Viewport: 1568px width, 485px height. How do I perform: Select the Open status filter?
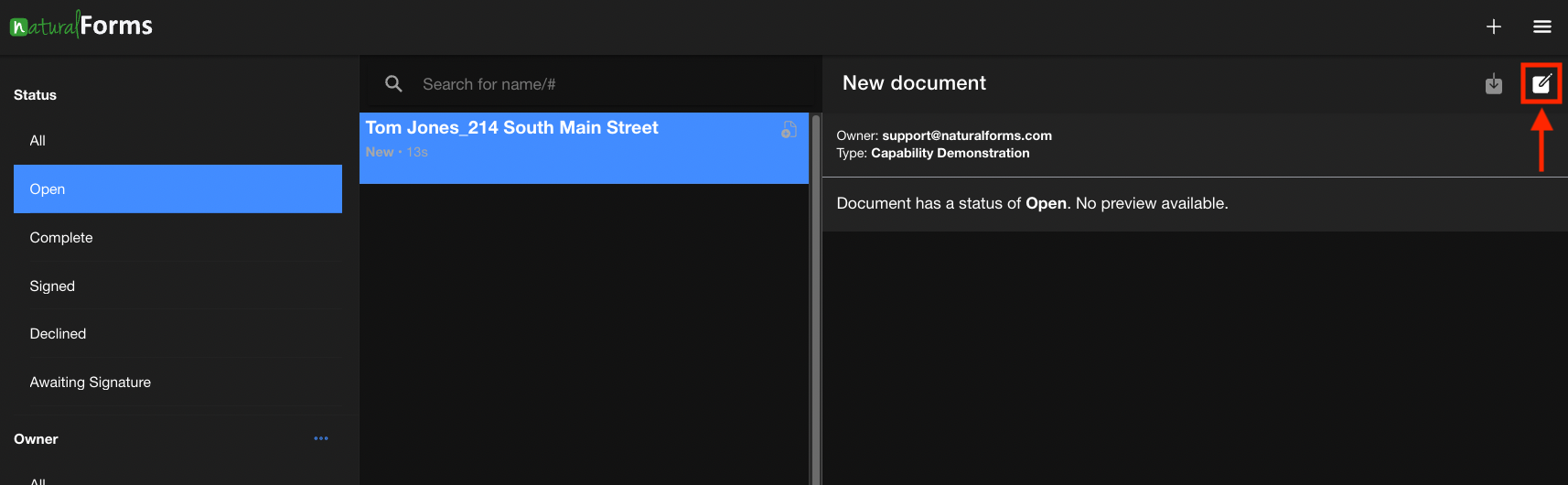point(177,189)
